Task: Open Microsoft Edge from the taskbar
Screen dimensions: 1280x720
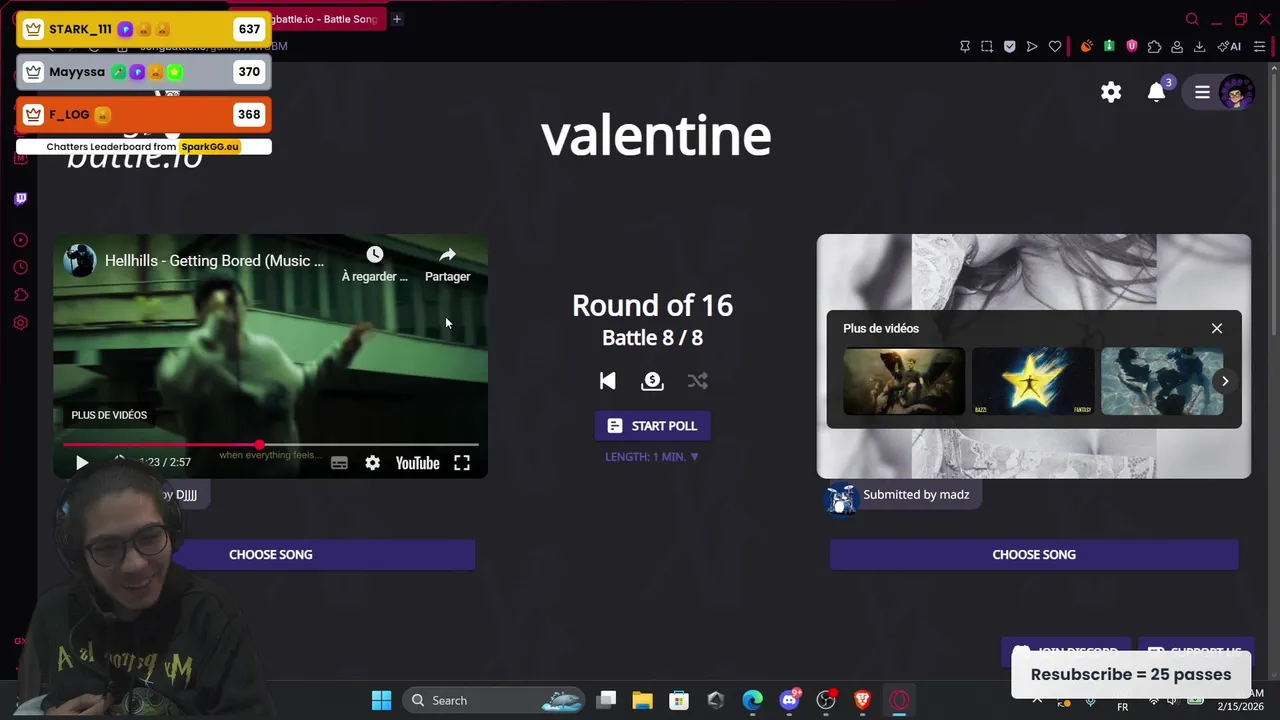Action: (x=752, y=700)
